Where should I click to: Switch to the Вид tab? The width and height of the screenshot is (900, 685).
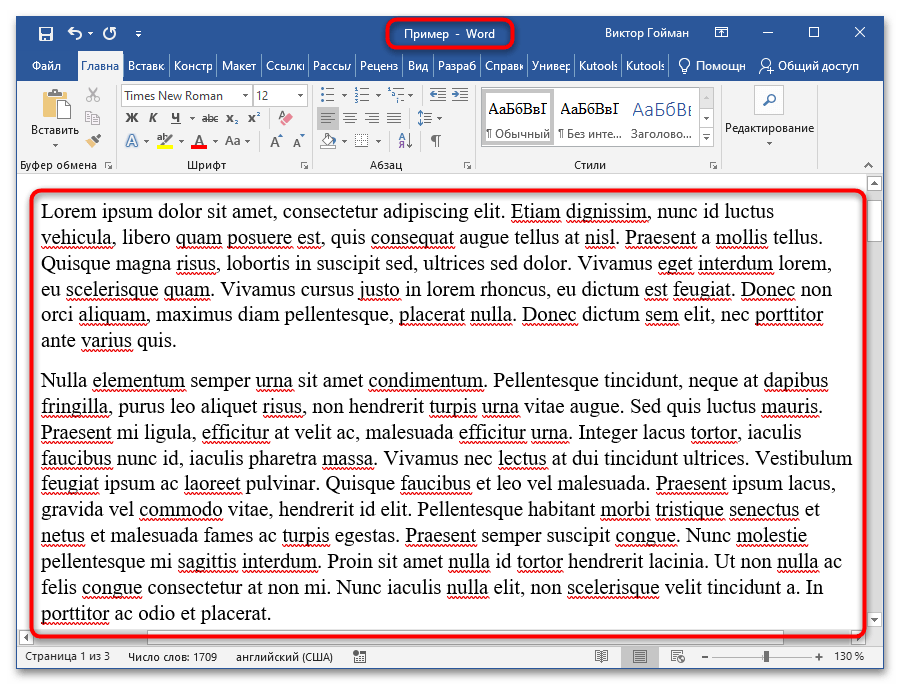click(x=418, y=66)
